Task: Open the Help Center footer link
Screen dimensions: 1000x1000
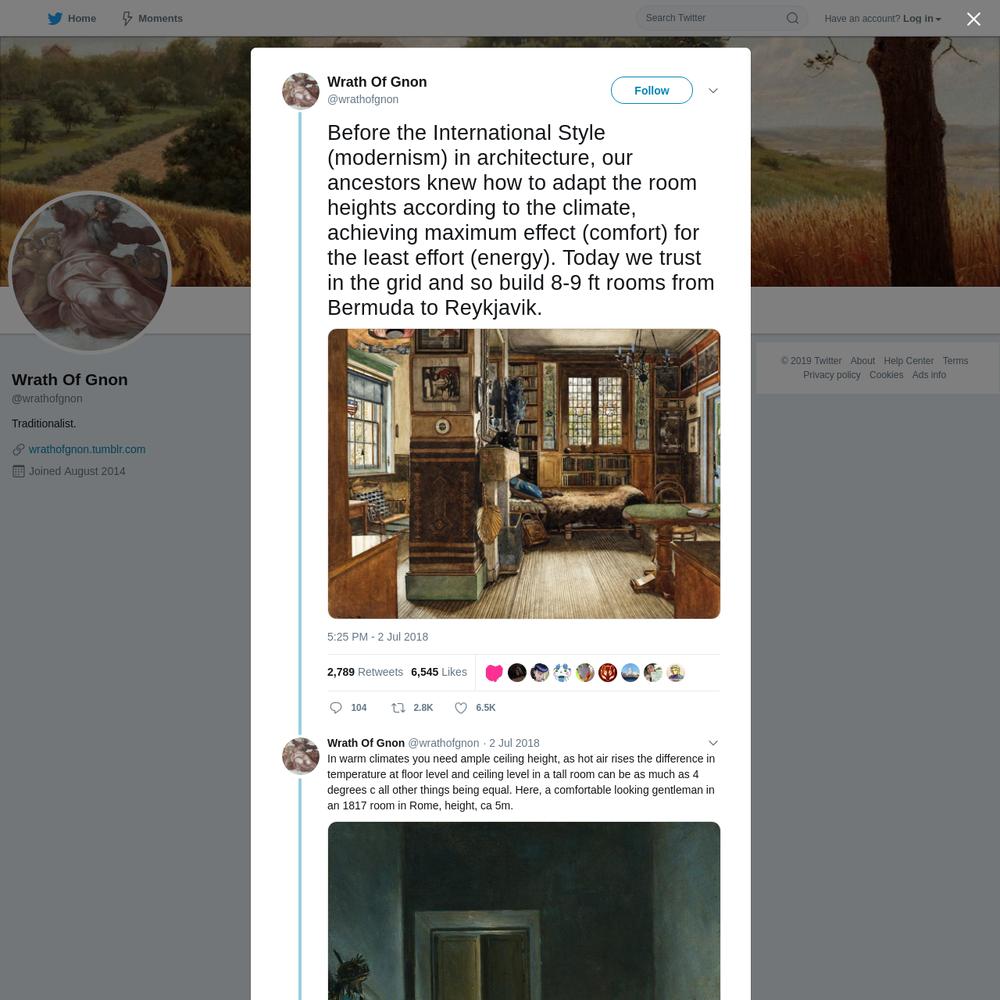Action: (908, 361)
